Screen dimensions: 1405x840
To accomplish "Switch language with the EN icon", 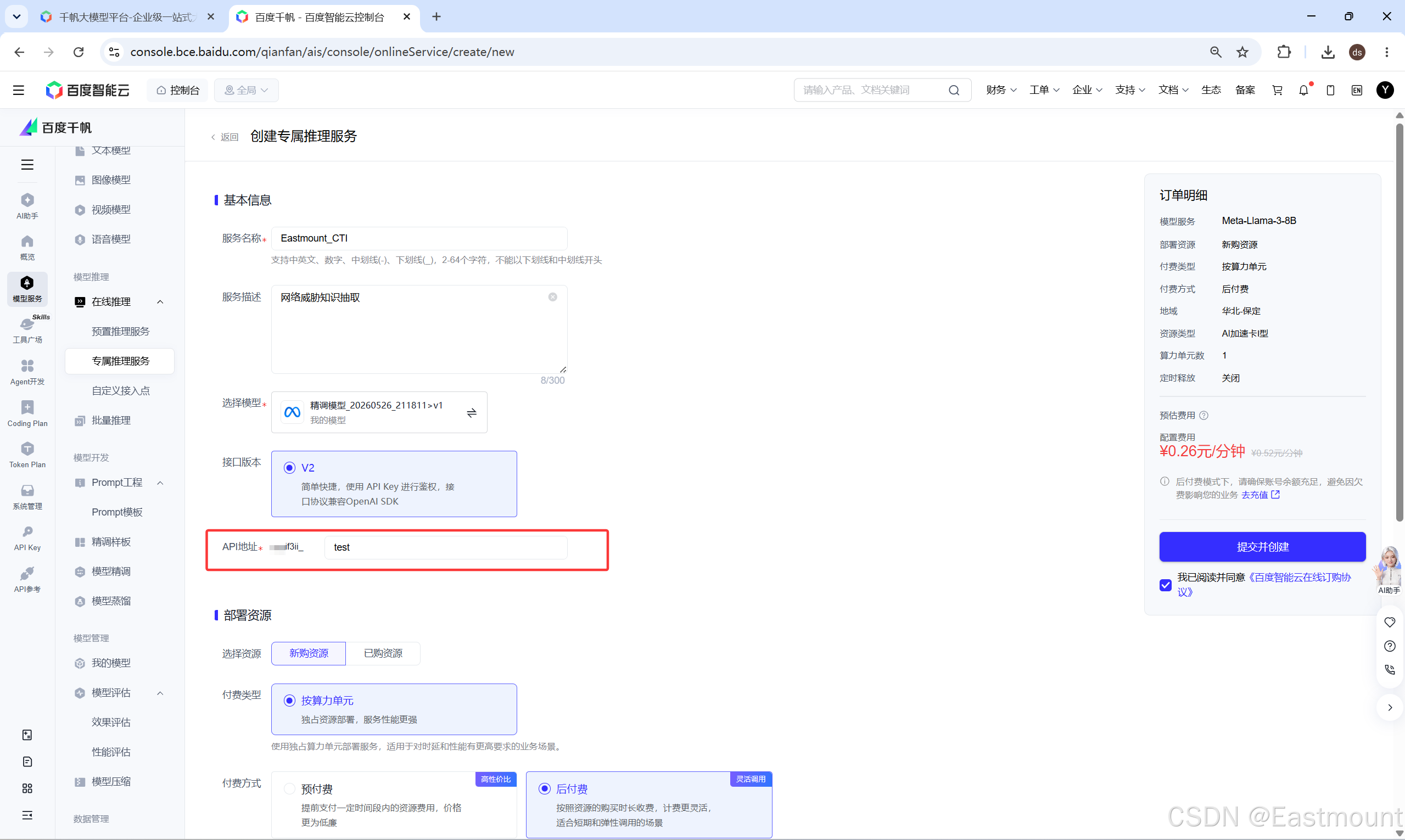I will click(x=1357, y=91).
